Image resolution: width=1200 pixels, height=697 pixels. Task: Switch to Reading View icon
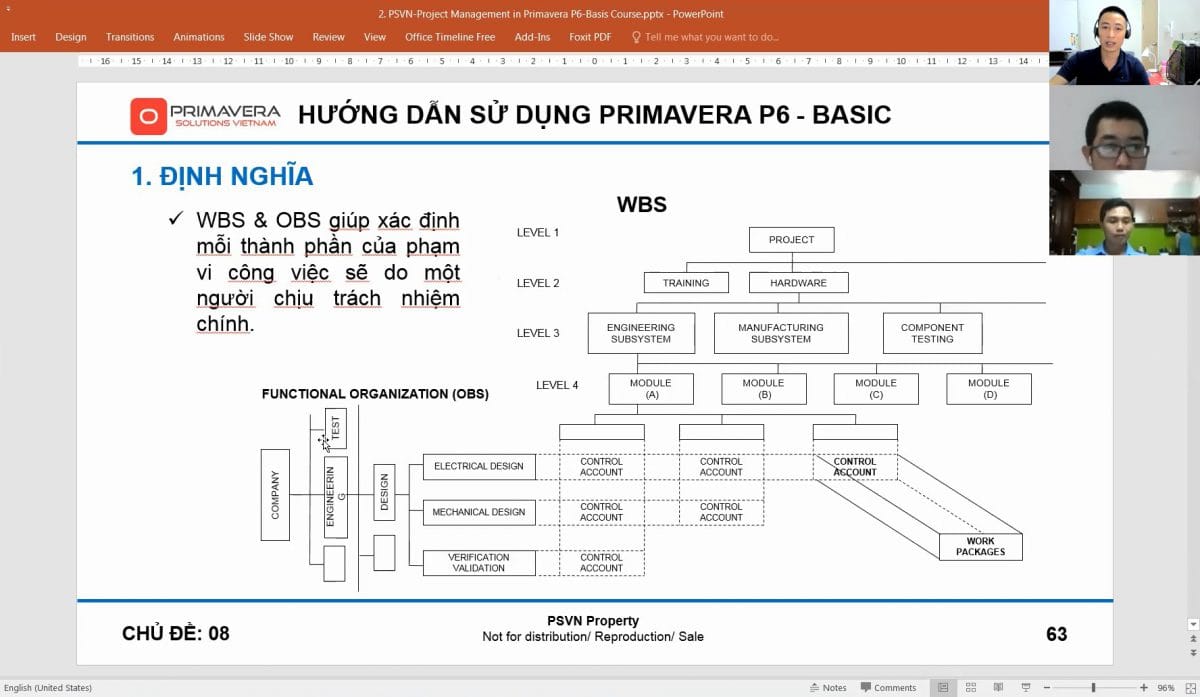(998, 688)
